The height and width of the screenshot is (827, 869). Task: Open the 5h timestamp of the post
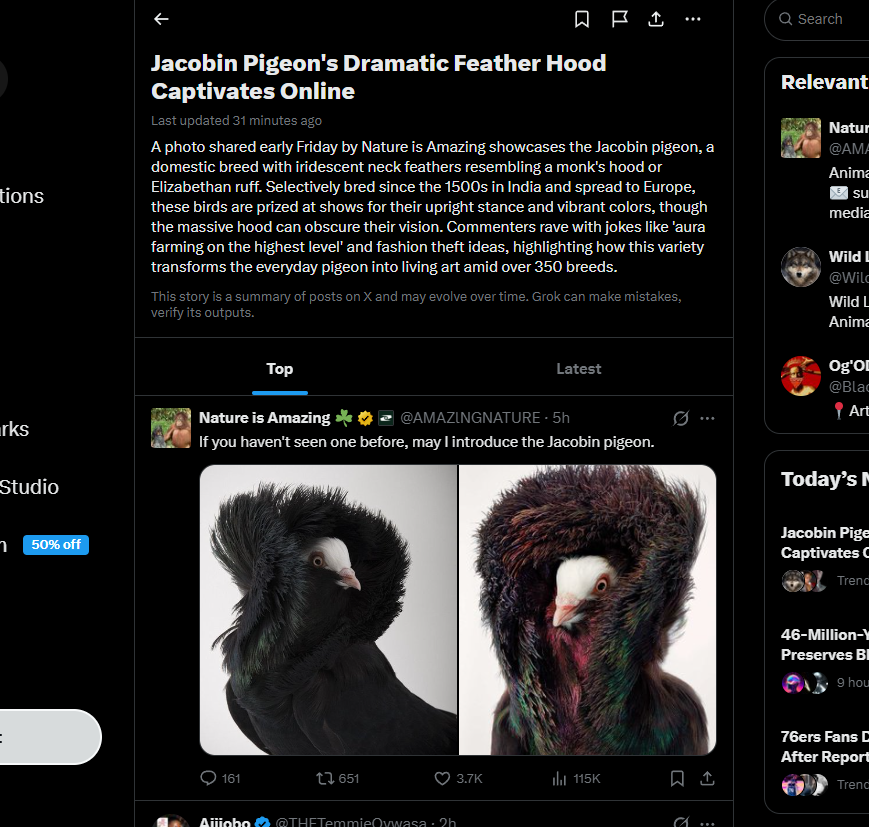(x=561, y=417)
